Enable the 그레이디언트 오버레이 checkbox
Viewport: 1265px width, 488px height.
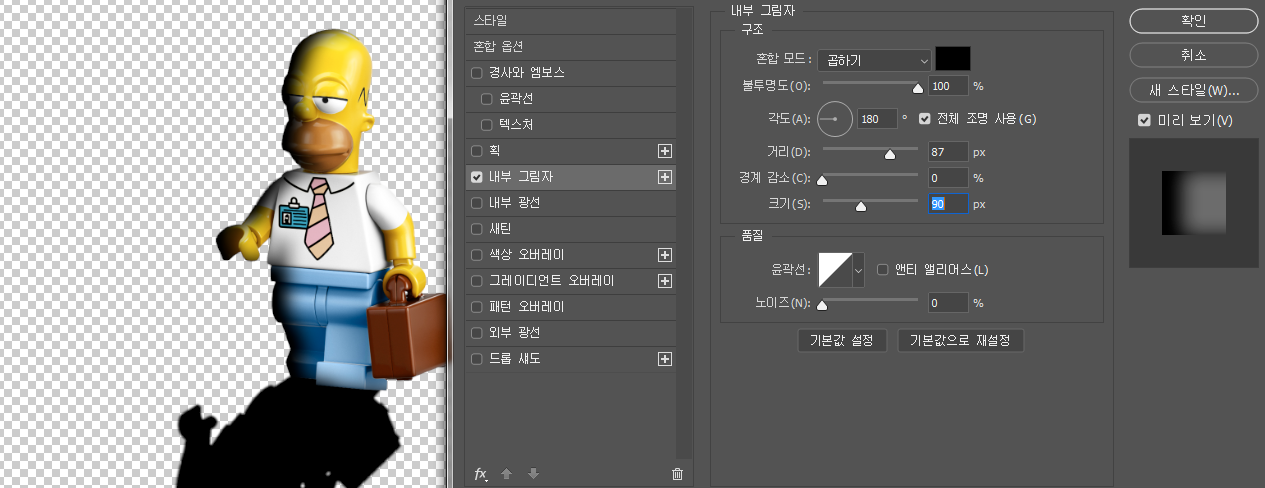point(477,281)
